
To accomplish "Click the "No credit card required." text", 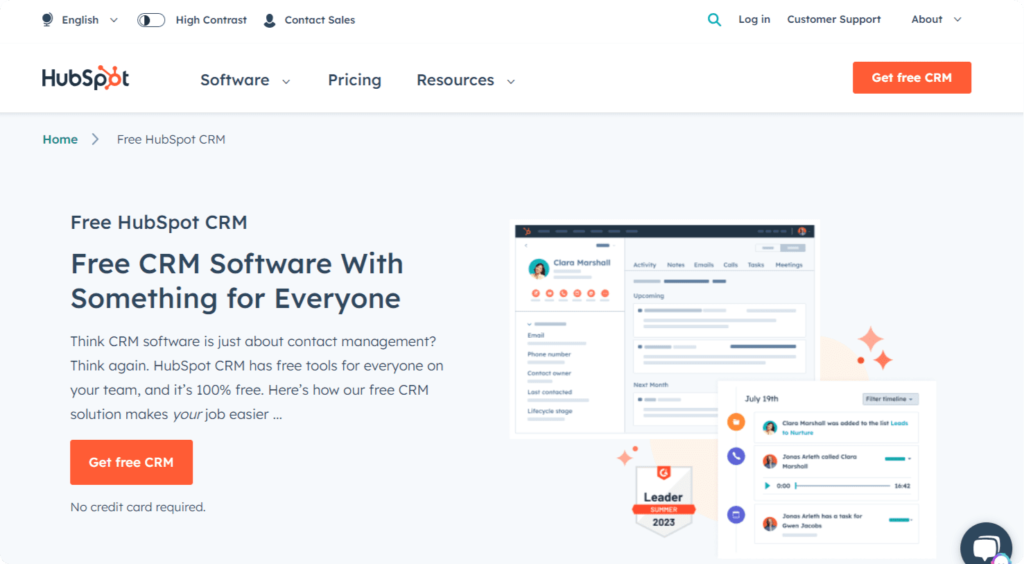I will tap(138, 507).
